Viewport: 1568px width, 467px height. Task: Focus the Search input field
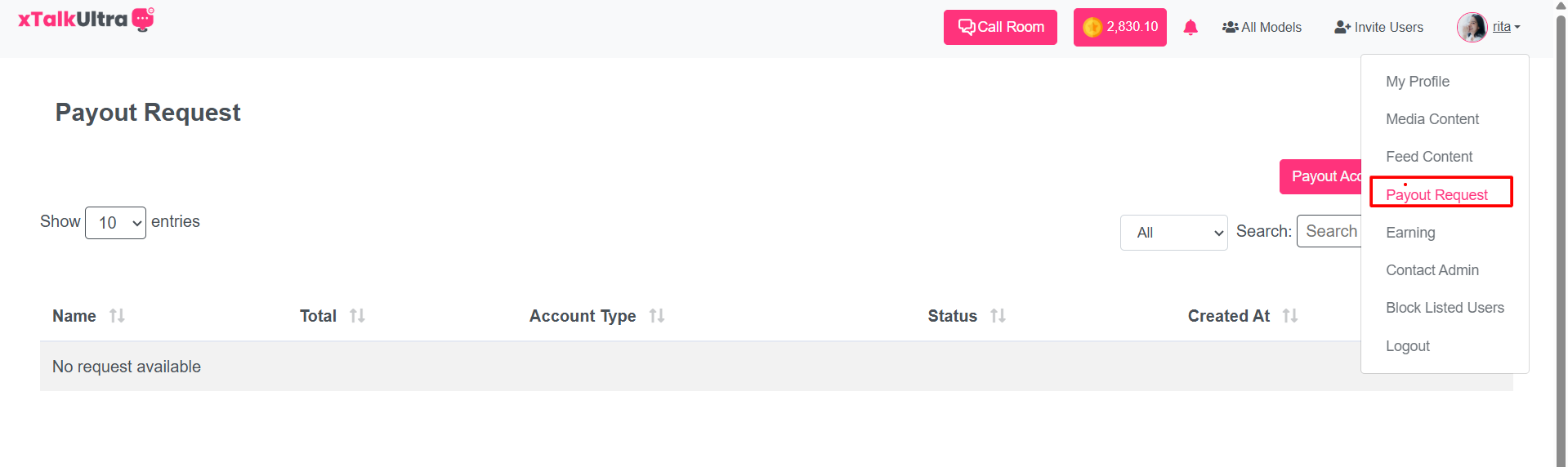coord(1330,232)
